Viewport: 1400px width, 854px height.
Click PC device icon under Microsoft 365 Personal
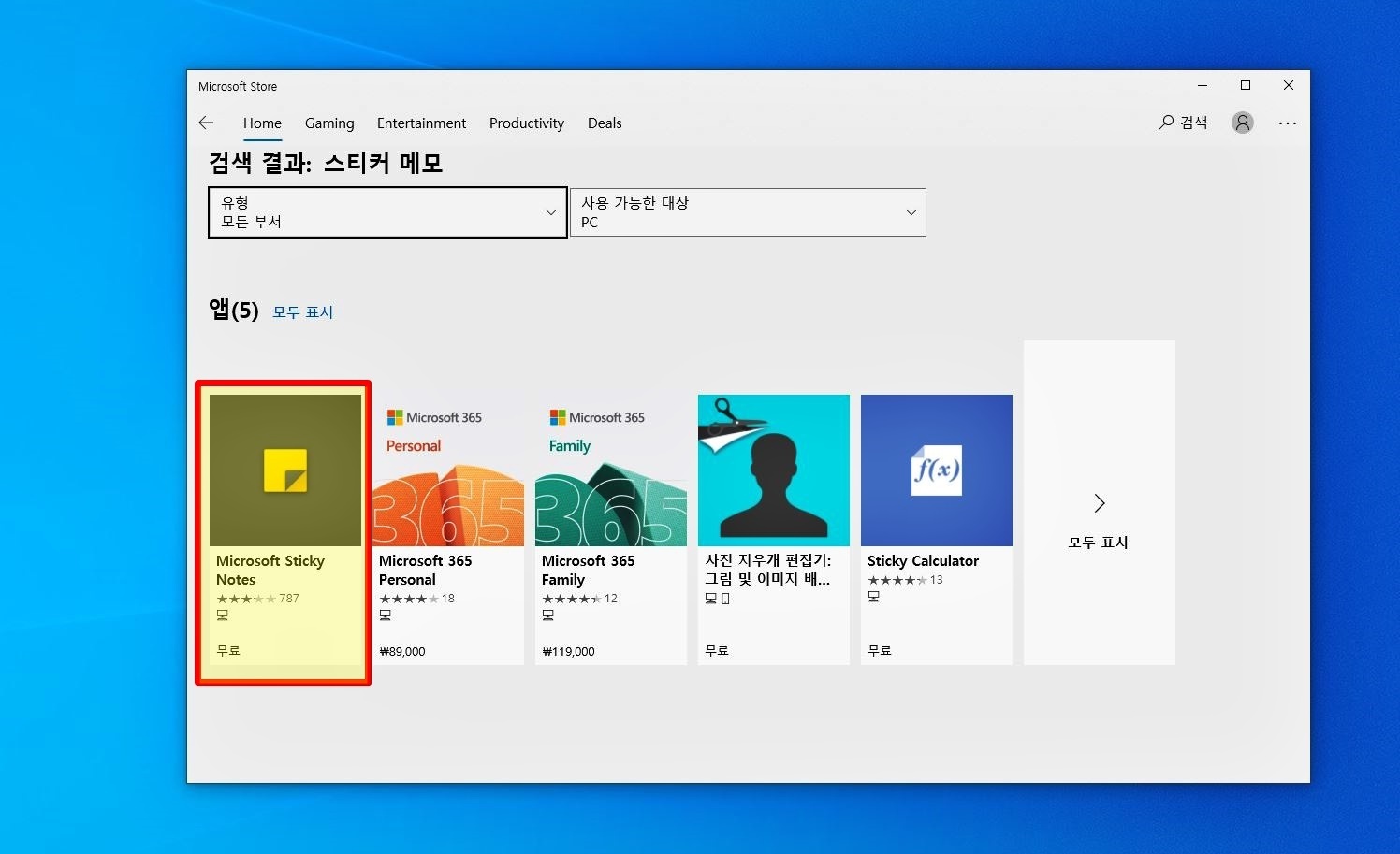click(x=386, y=615)
